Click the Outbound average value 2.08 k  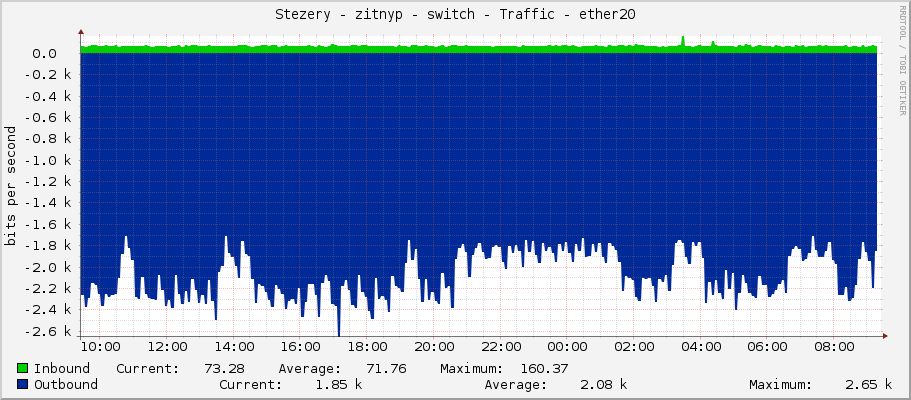pyautogui.click(x=604, y=384)
